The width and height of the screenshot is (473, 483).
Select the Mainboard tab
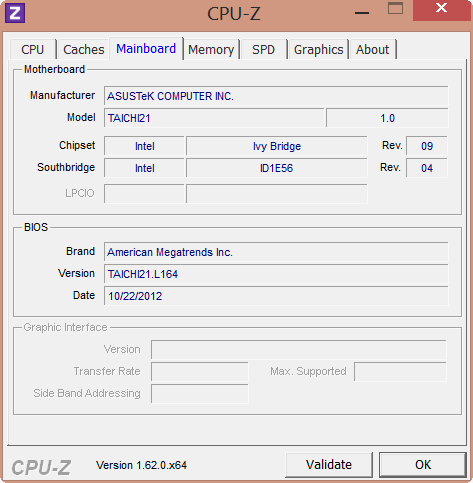click(146, 49)
